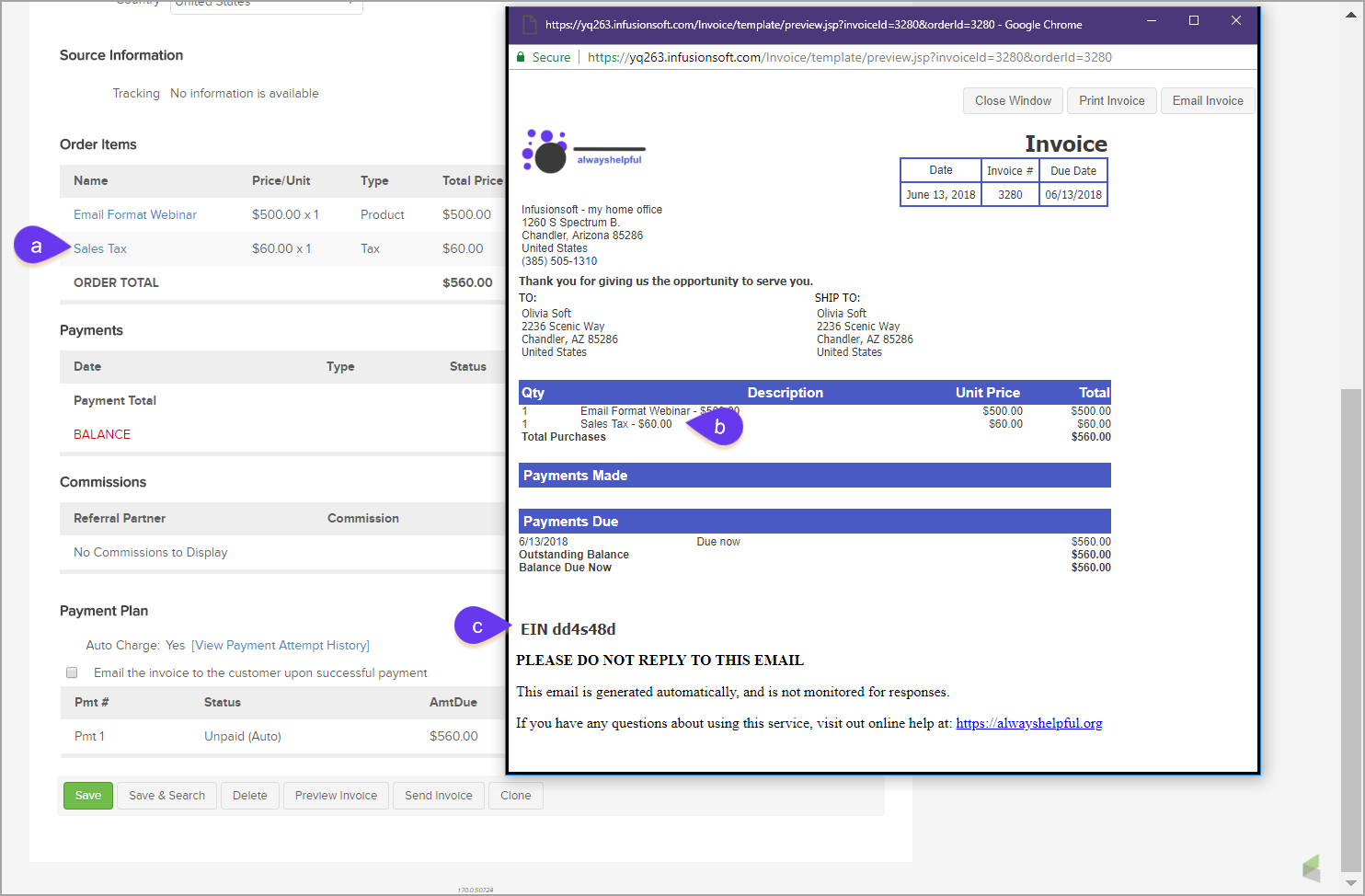Click the Referral Partner column header
This screenshot has height=896, width=1365.
click(x=120, y=518)
